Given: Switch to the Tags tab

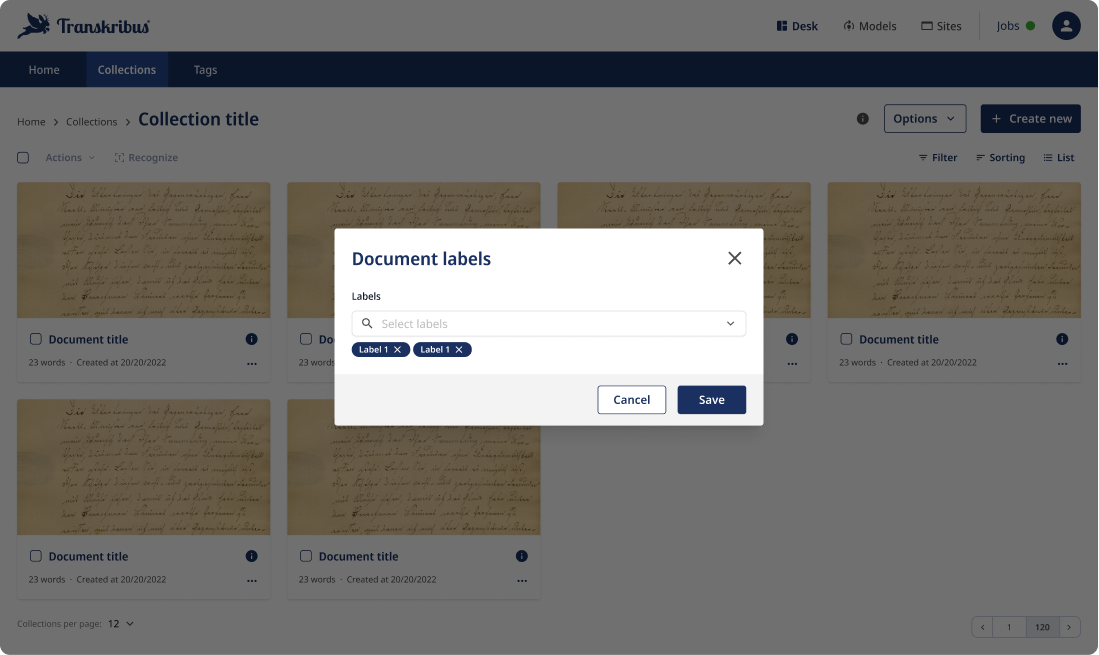Looking at the screenshot, I should 205,70.
